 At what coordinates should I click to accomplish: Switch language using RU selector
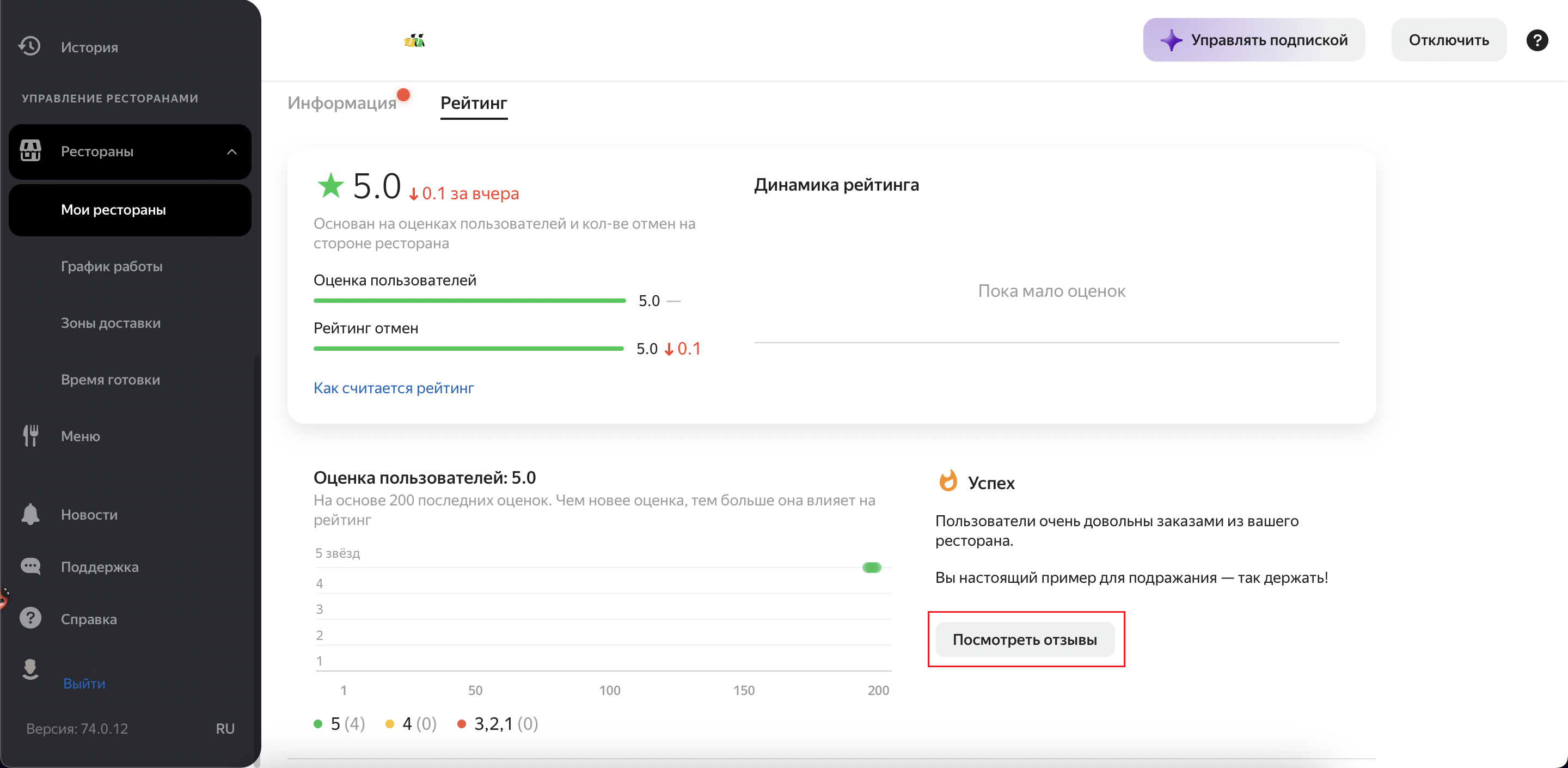[x=225, y=728]
